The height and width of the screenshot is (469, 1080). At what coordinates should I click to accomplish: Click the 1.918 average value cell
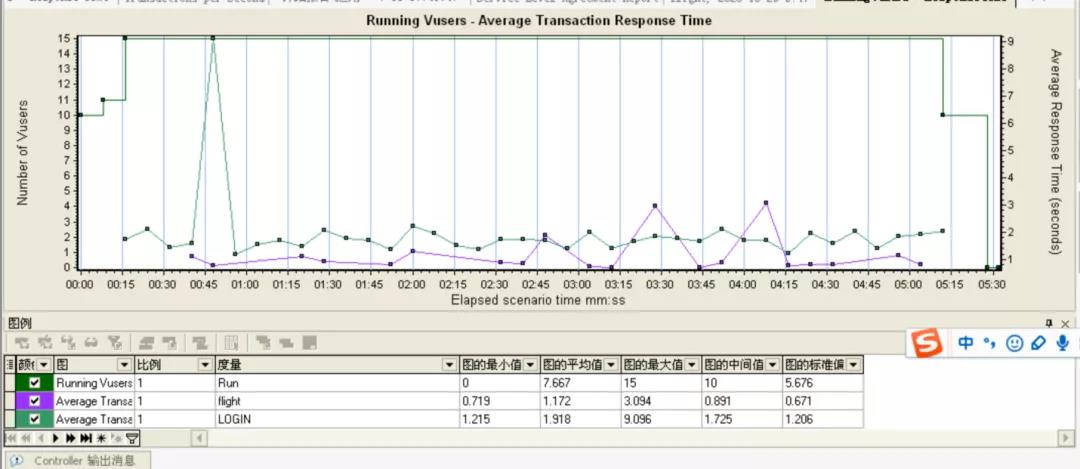click(x=580, y=419)
